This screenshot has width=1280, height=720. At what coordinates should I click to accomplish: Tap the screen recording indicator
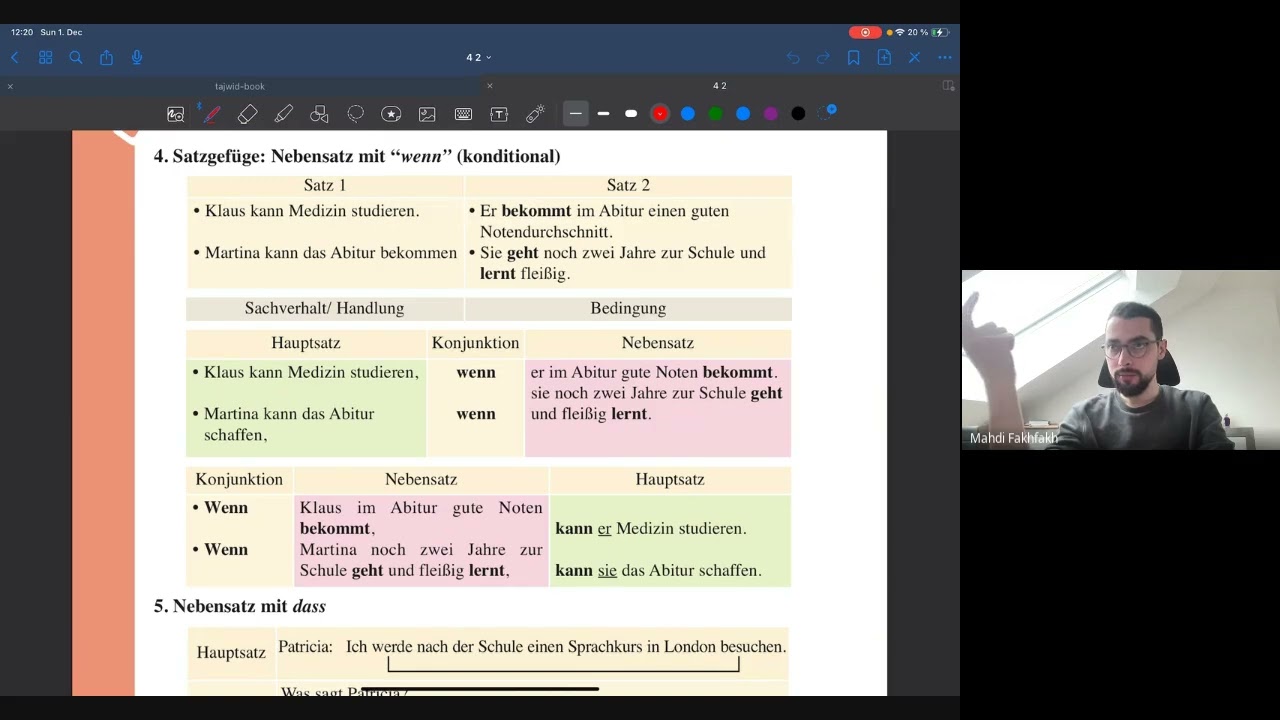(x=865, y=32)
